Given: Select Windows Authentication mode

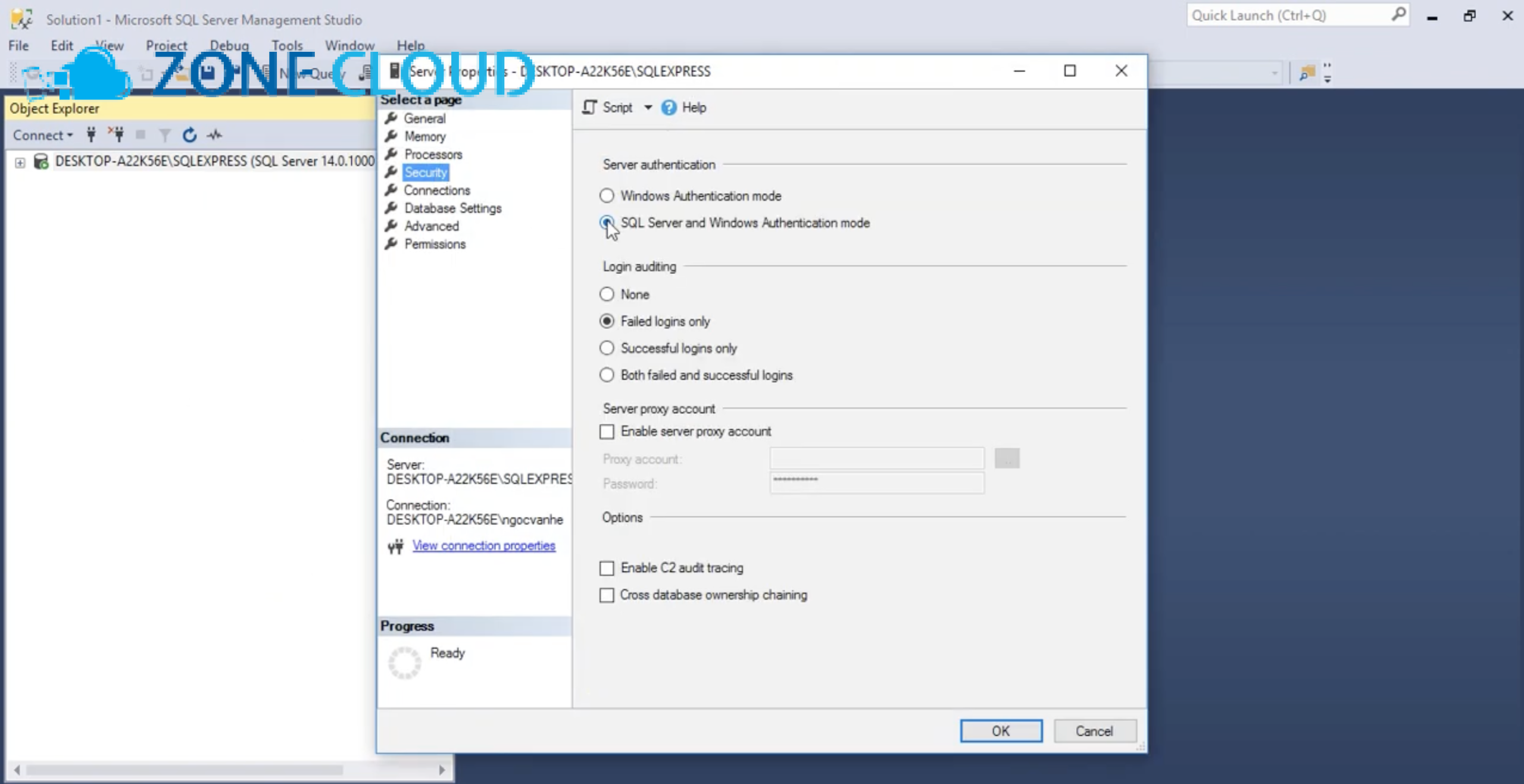Looking at the screenshot, I should coord(607,195).
